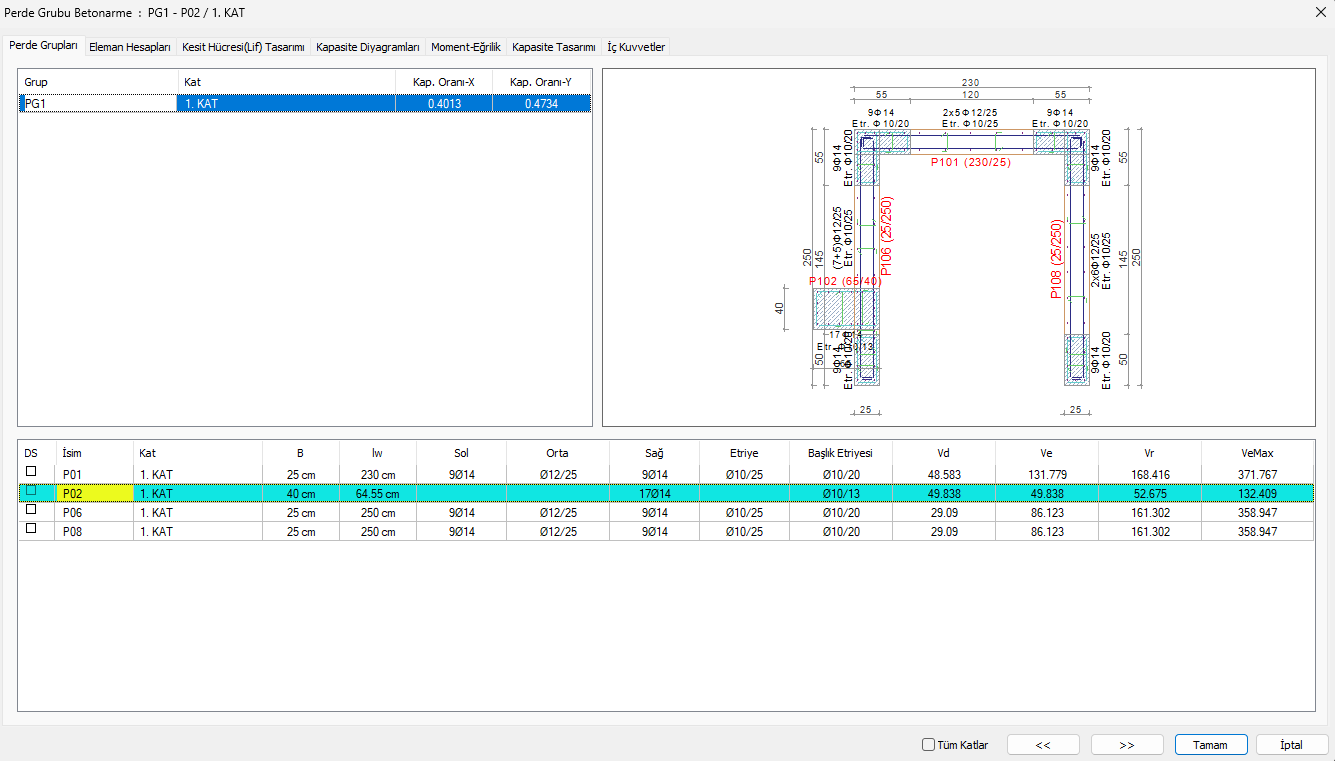
Task: Open Kesit Hücresi(Lif) Tasarımı tab
Action: (x=243, y=47)
